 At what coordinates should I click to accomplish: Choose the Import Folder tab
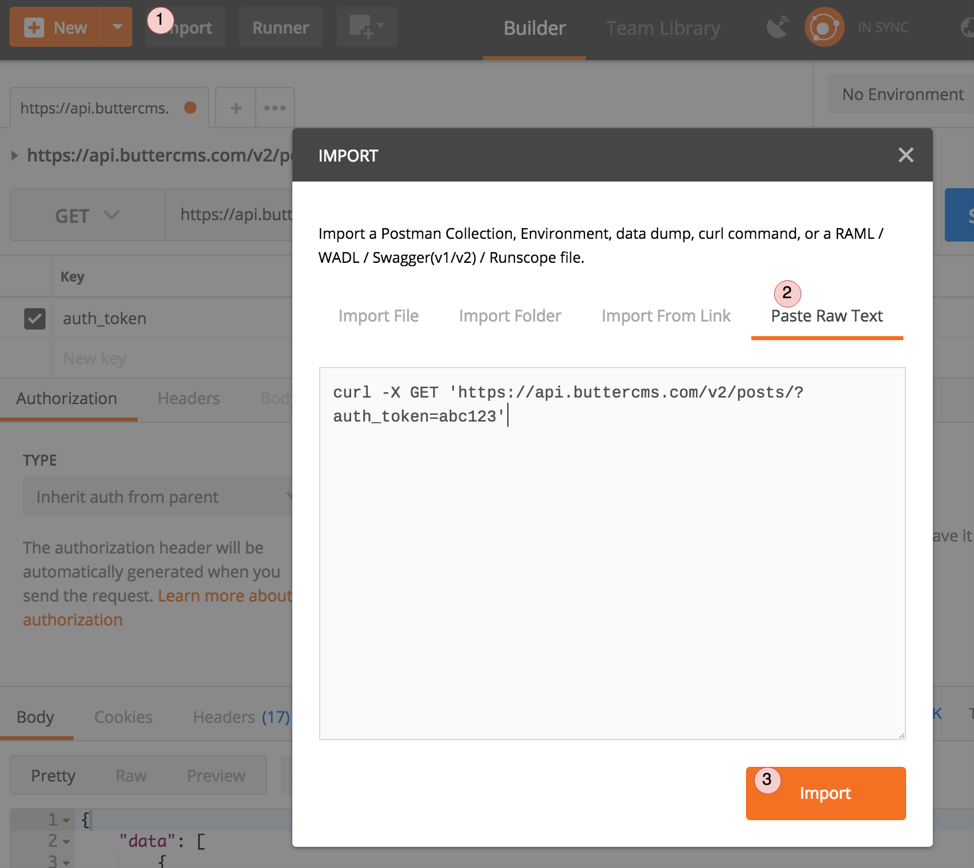pyautogui.click(x=510, y=316)
